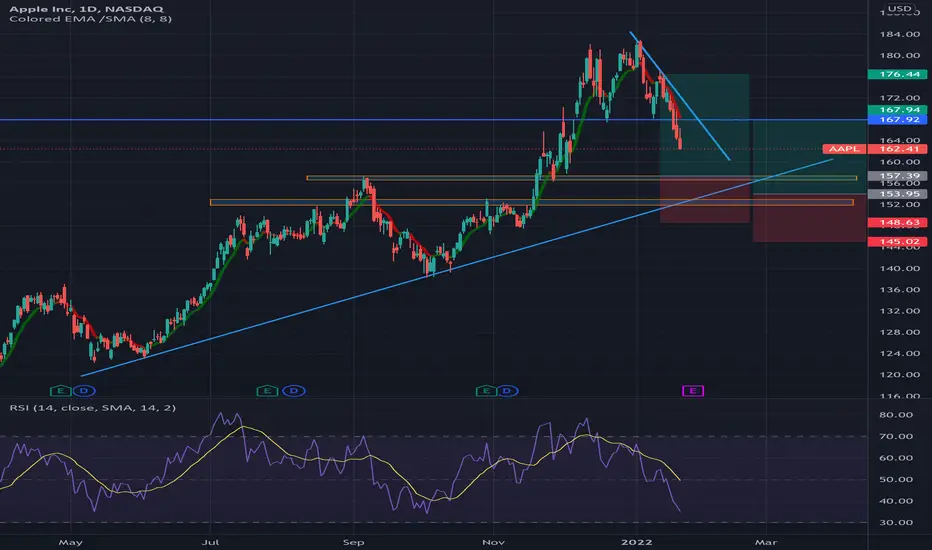The height and width of the screenshot is (550, 932).
Task: Select the upper orange rectangle zone
Action: pyautogui.click(x=581, y=177)
